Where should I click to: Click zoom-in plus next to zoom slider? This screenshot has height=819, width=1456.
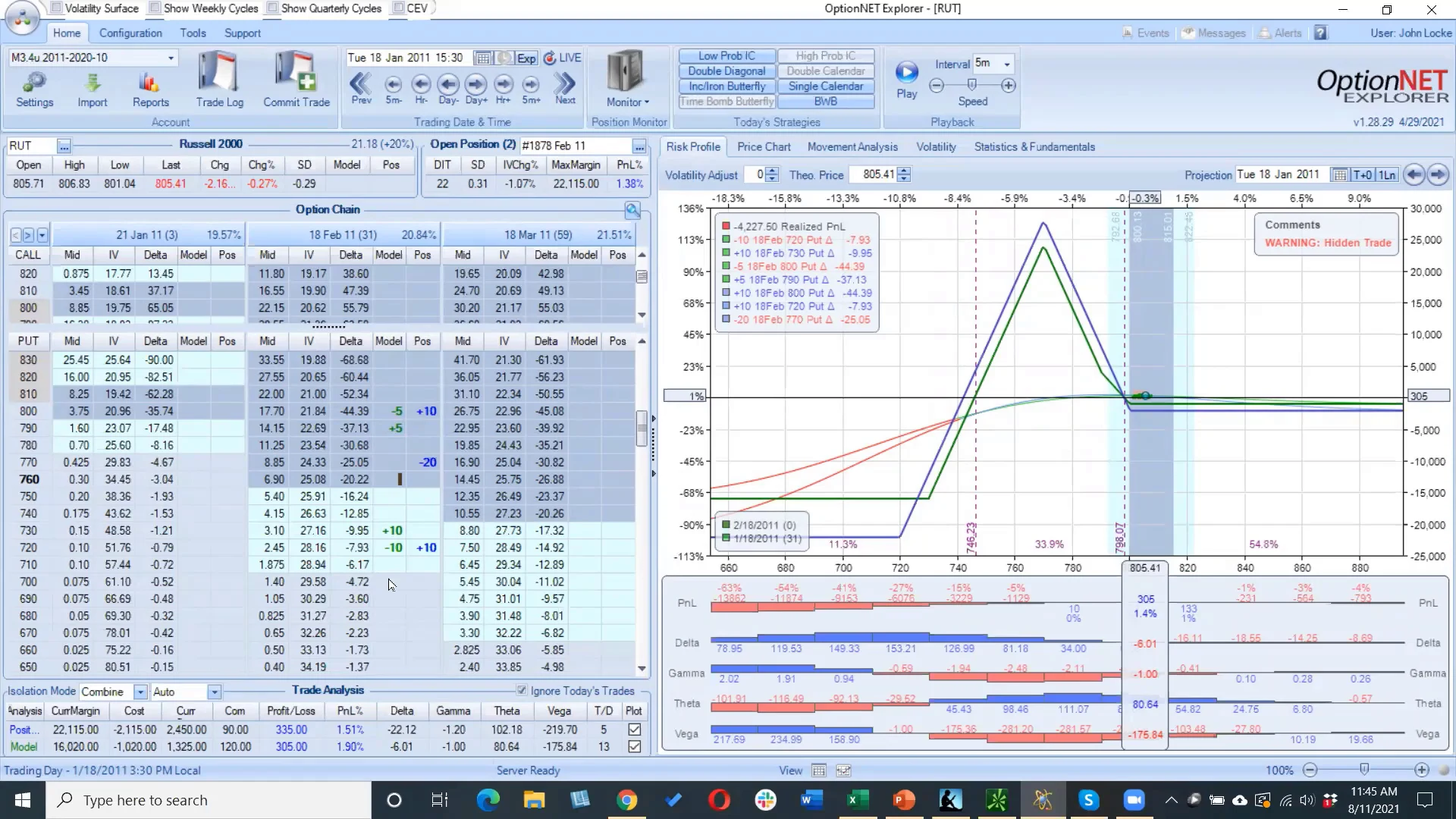coord(1421,770)
